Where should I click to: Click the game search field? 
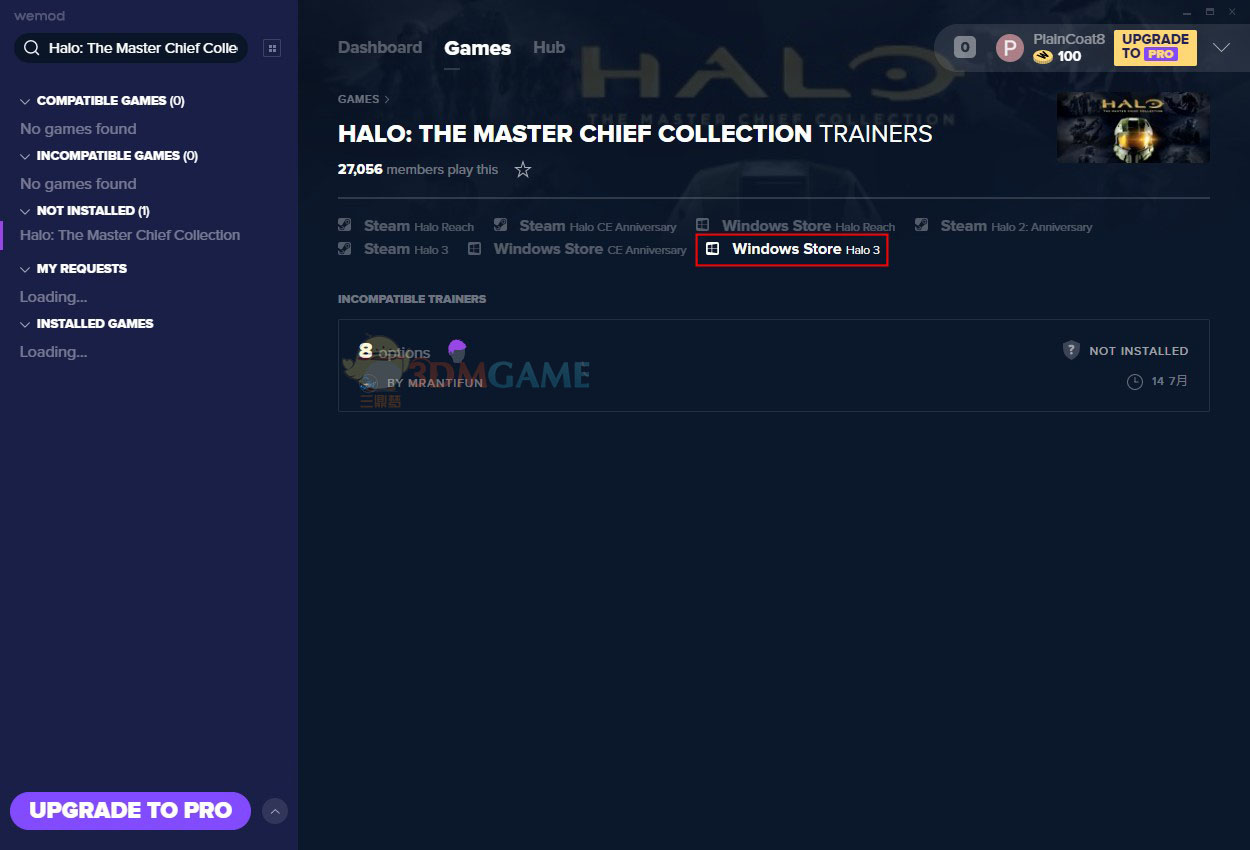[131, 48]
